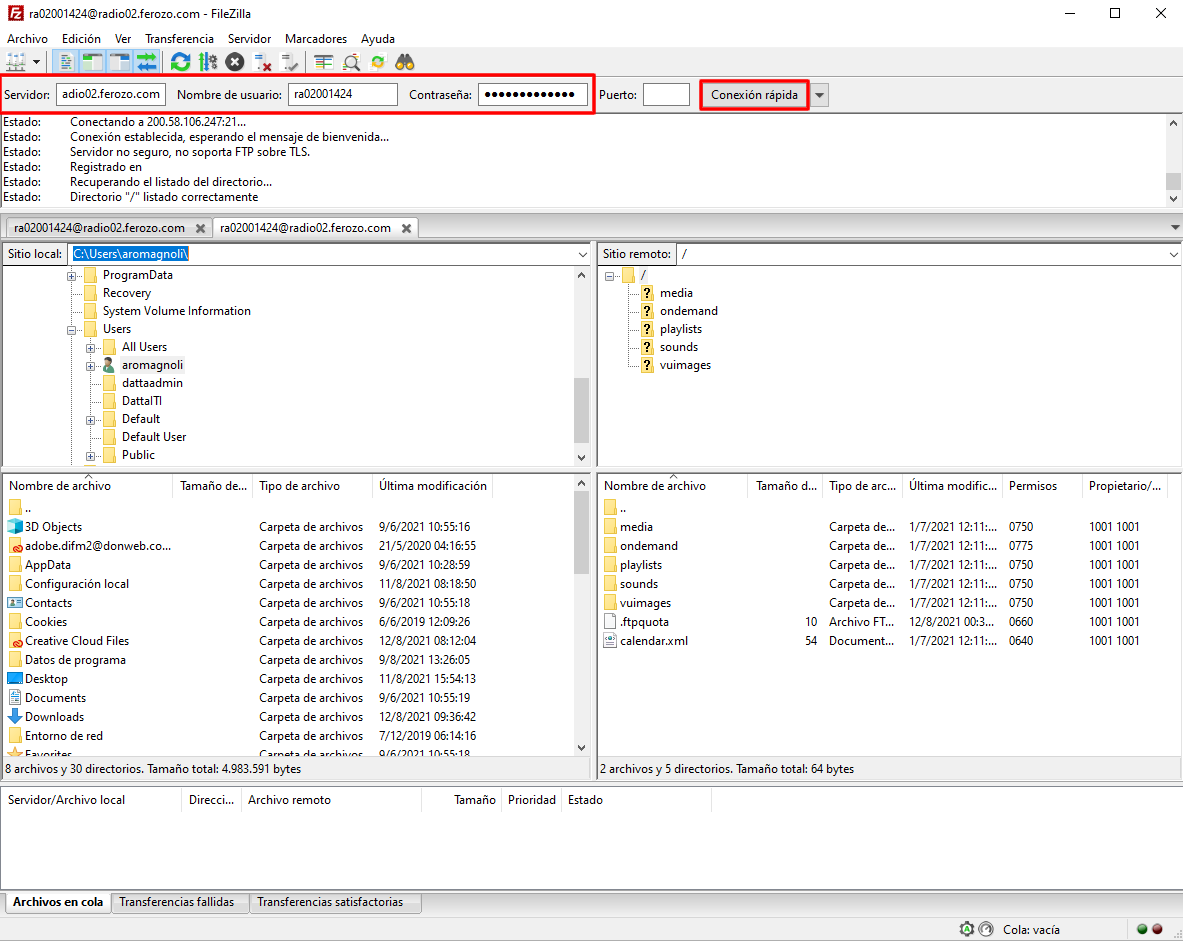Expand the Public folder node
1183x941 pixels.
pos(91,456)
